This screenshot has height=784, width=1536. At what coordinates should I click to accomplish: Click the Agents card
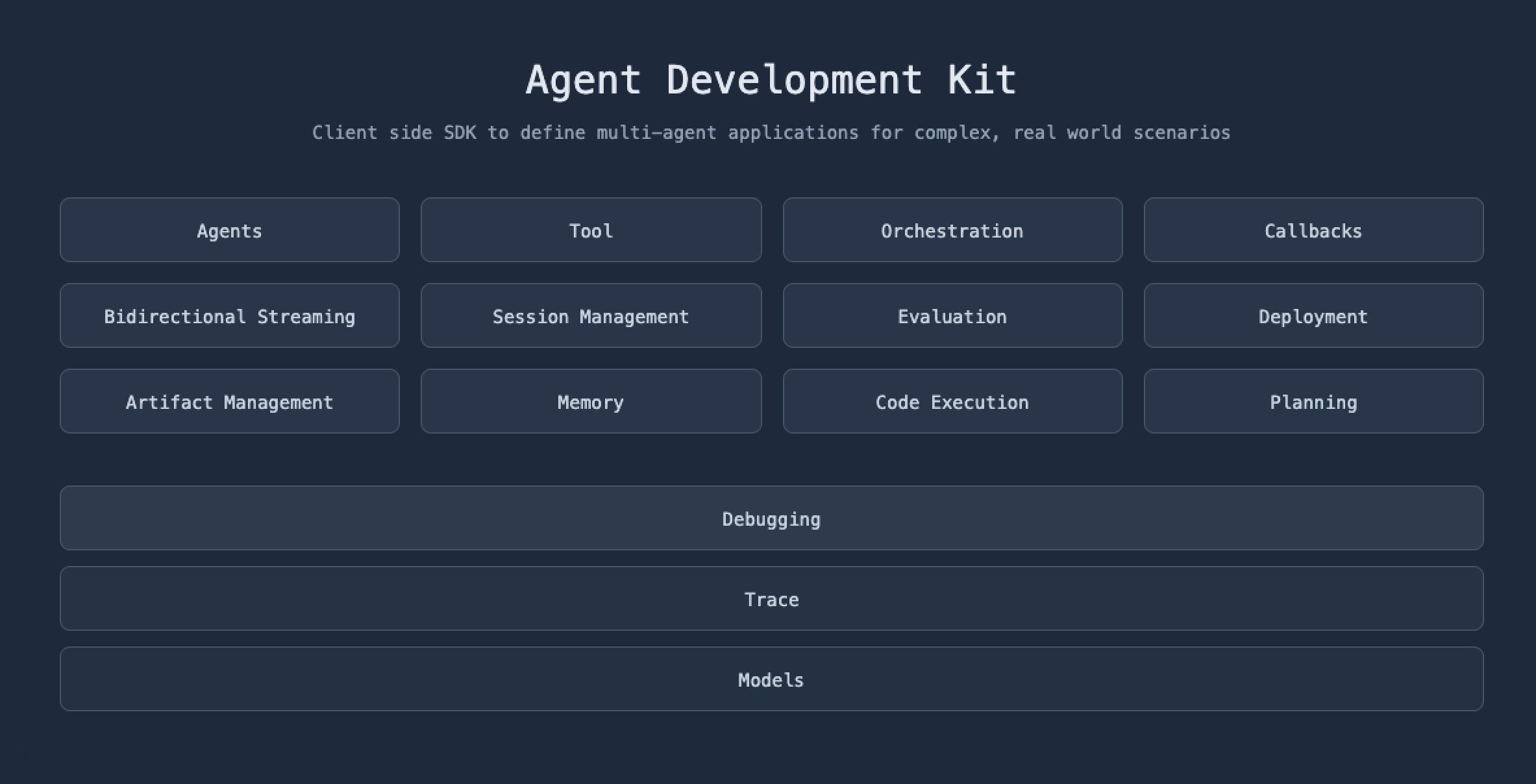coord(229,230)
